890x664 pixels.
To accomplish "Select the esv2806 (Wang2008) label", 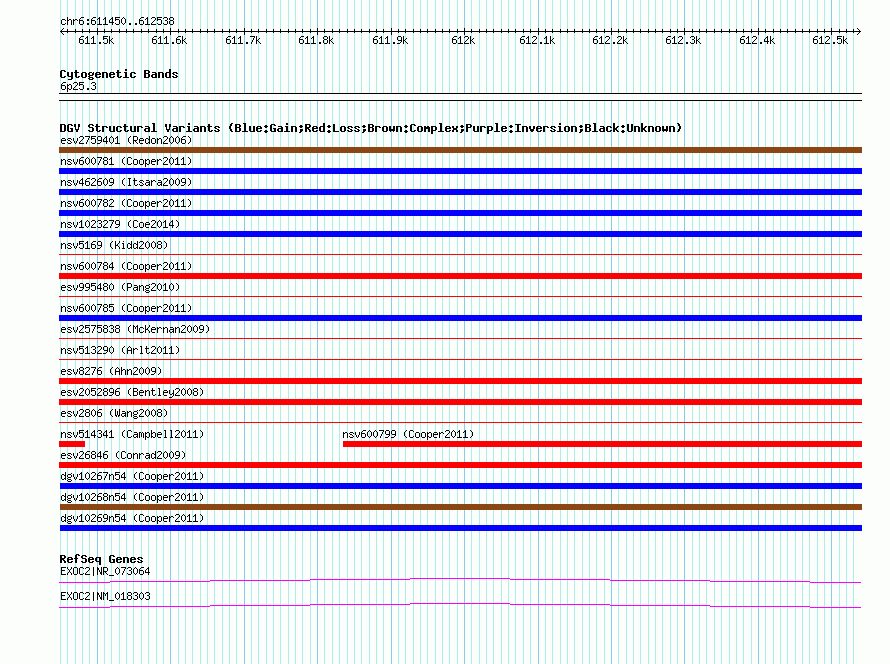I will point(114,413).
